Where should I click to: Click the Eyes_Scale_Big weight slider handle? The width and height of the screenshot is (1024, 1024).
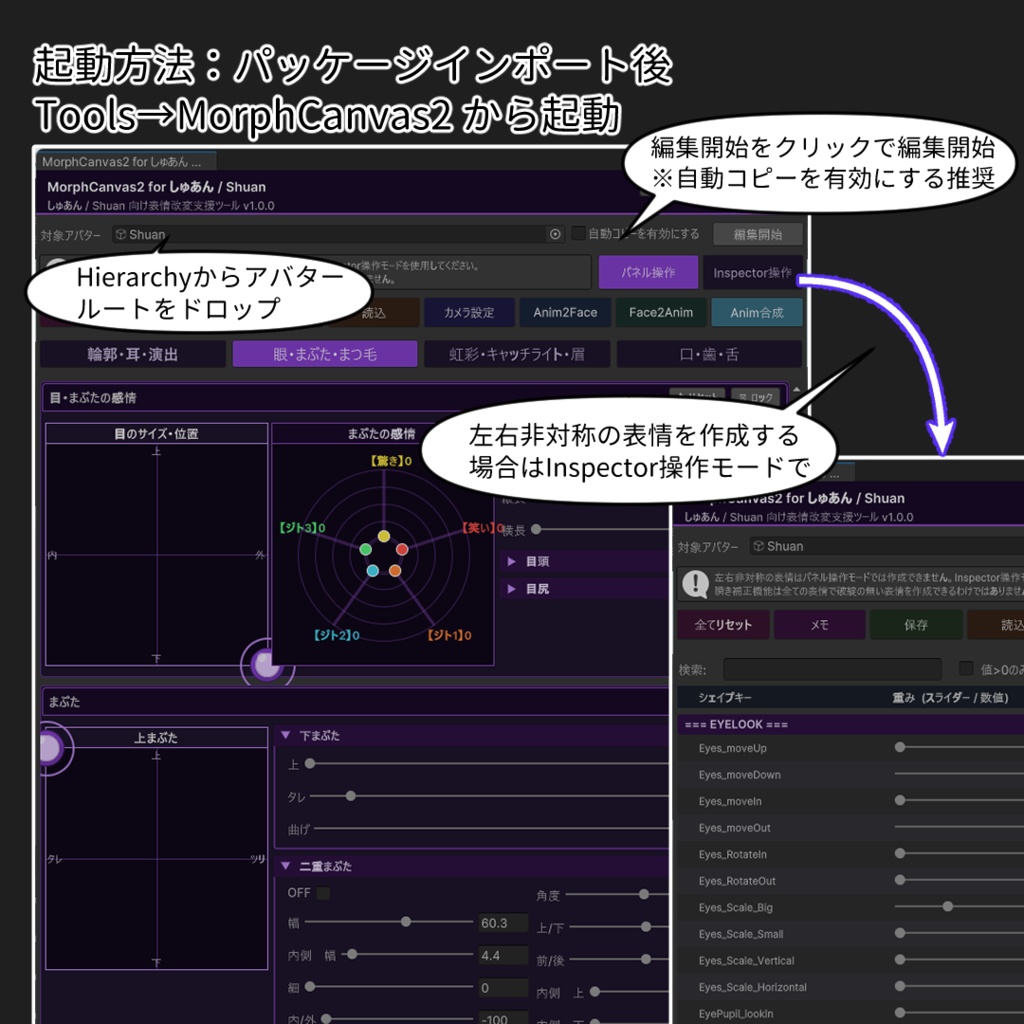pyautogui.click(x=948, y=906)
